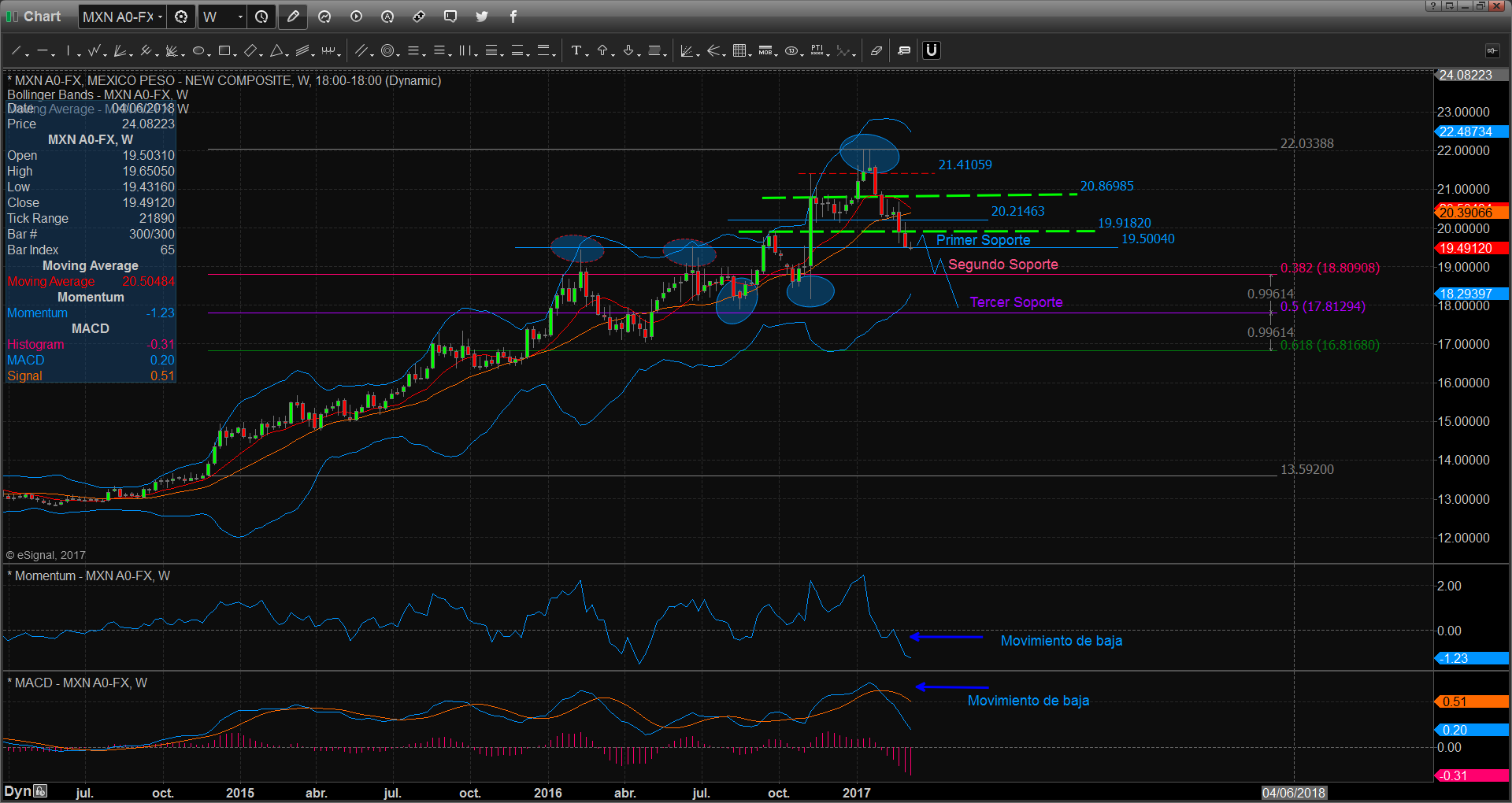
Task: Expand the PTI tool options arrow
Action: (x=828, y=54)
